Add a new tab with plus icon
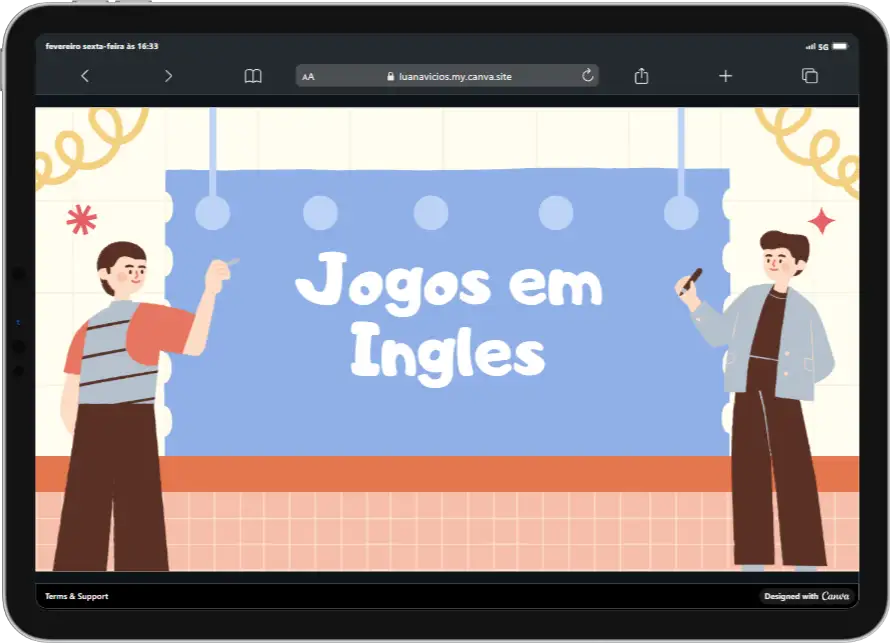The image size is (890, 643). pos(726,76)
